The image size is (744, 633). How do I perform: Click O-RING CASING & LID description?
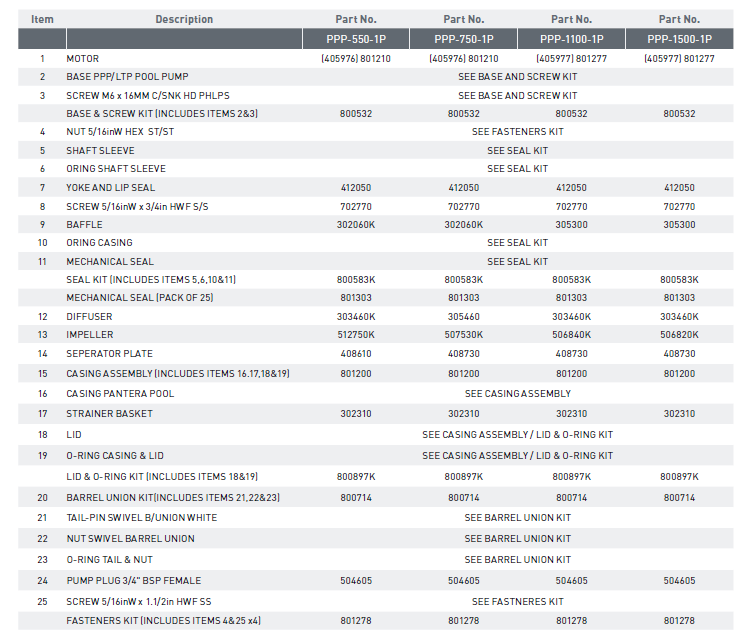[x=115, y=456]
